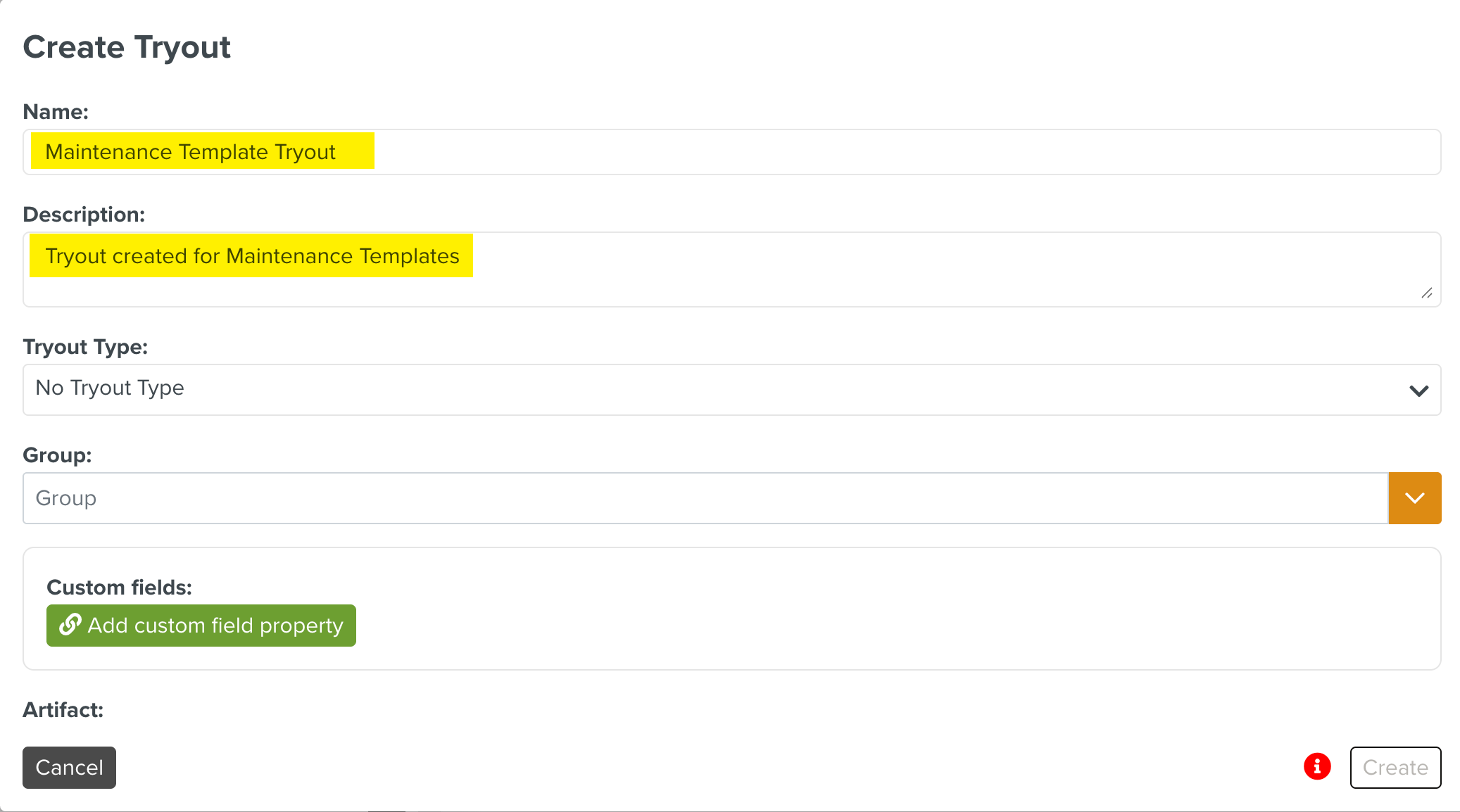Click the Create button
This screenshot has width=1460, height=812.
pyautogui.click(x=1395, y=767)
